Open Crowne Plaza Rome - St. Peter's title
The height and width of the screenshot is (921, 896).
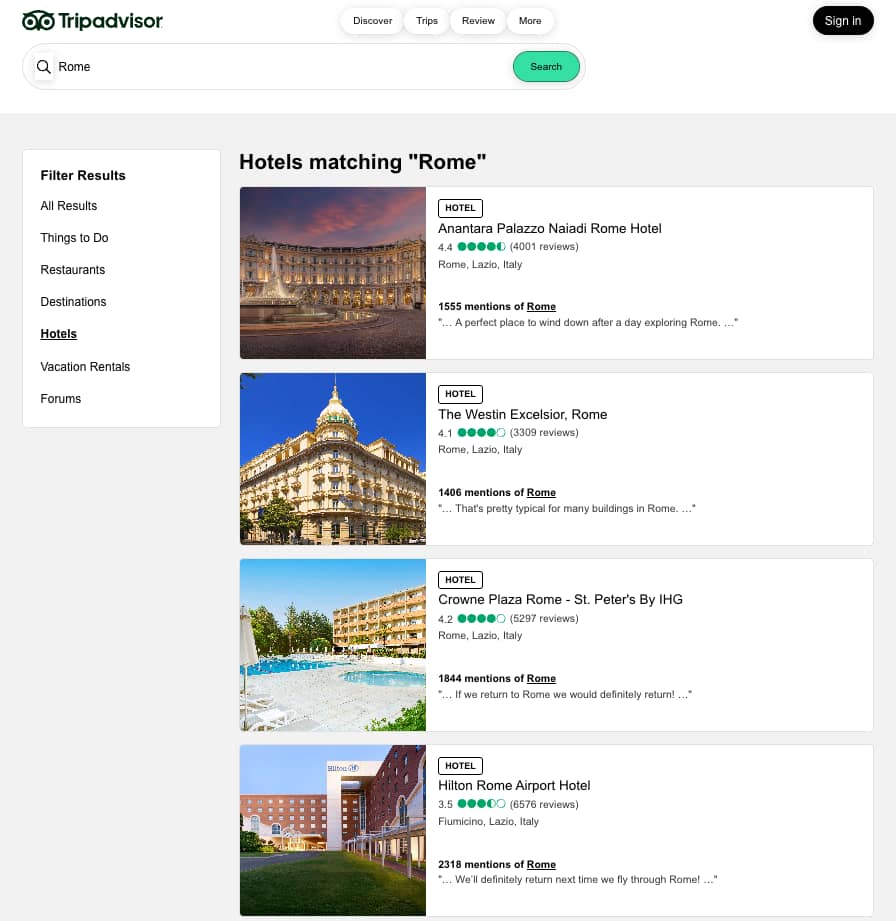pos(560,600)
